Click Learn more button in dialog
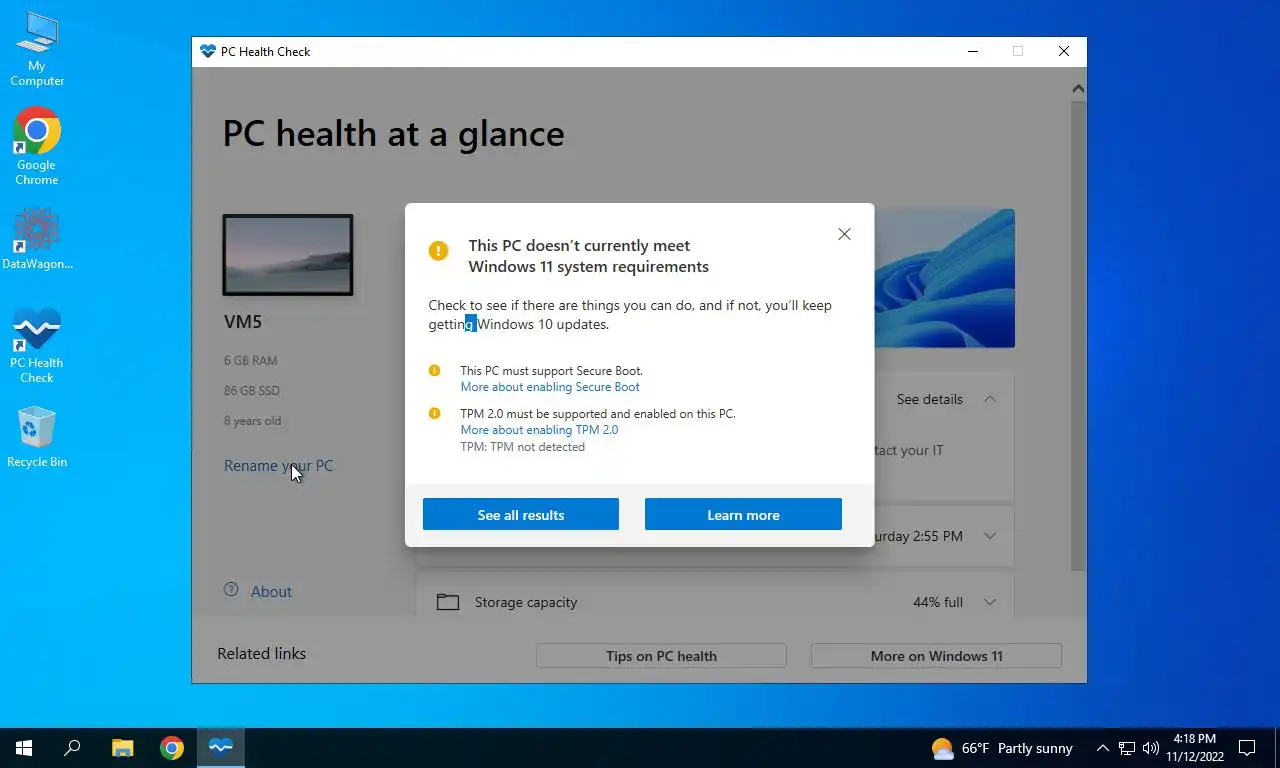 point(743,514)
